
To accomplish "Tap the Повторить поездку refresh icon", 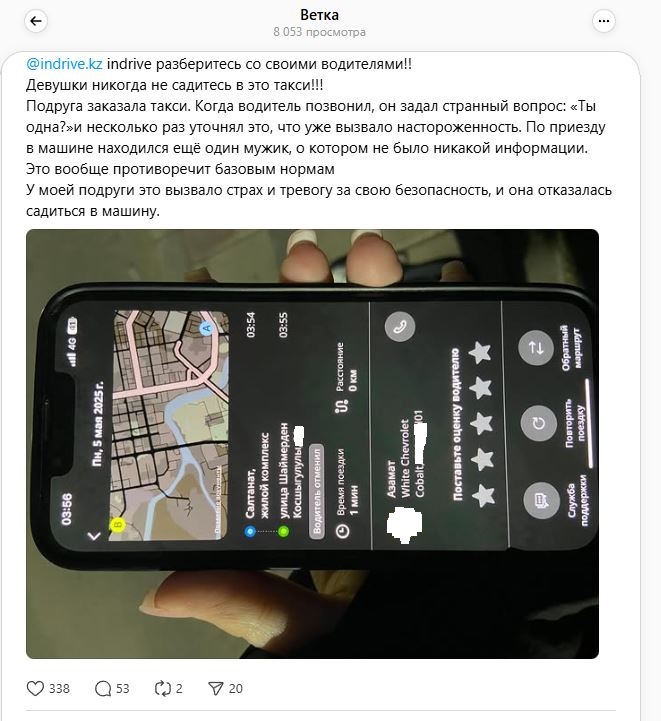I will [x=538, y=423].
